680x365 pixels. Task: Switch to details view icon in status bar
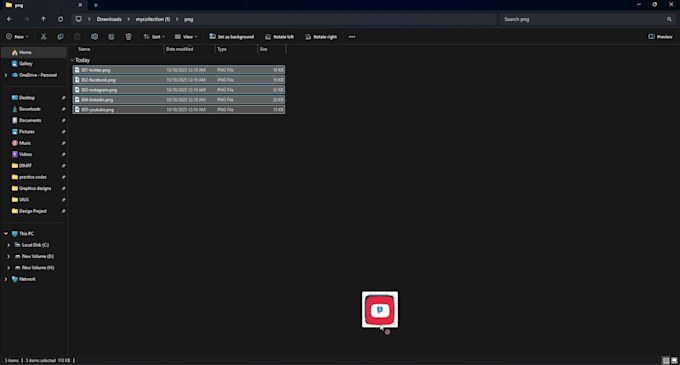pos(666,360)
